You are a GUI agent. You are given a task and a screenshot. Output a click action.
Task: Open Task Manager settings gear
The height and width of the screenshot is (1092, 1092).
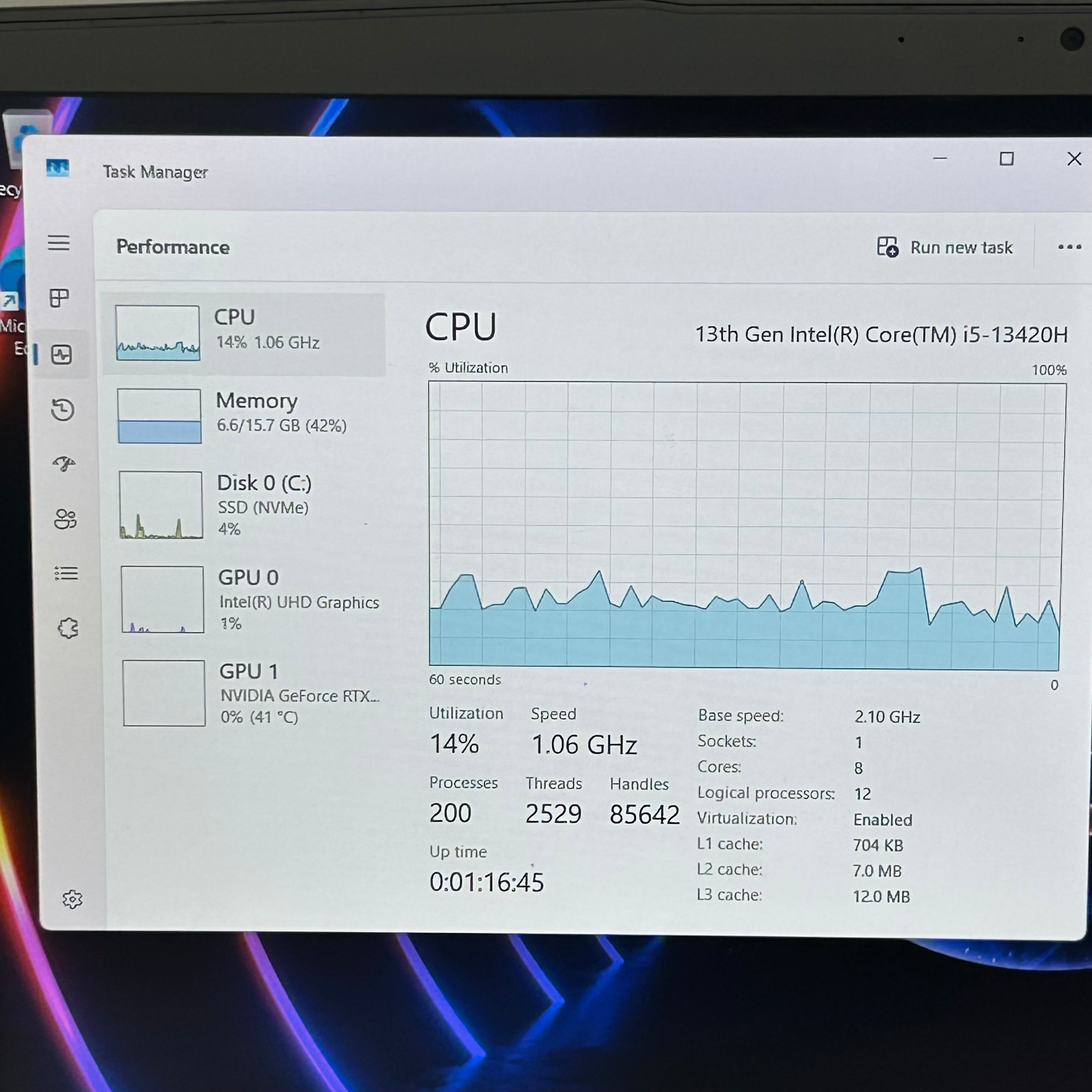coord(72,899)
